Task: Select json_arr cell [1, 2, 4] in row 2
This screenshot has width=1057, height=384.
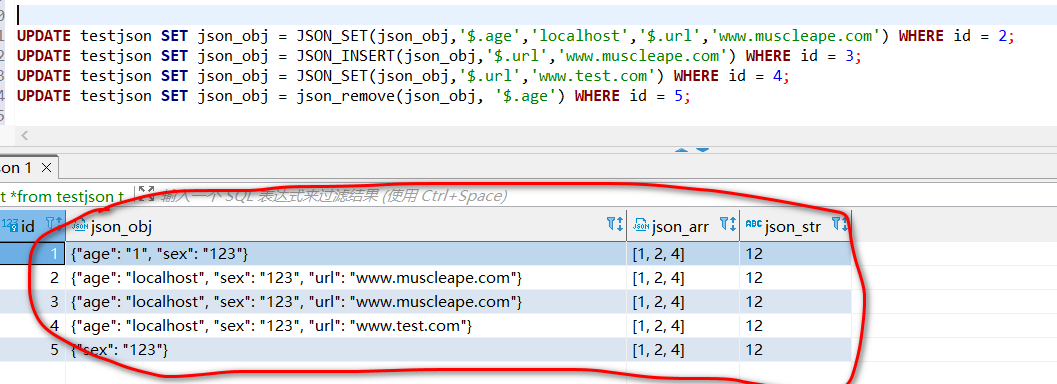Action: (684, 278)
